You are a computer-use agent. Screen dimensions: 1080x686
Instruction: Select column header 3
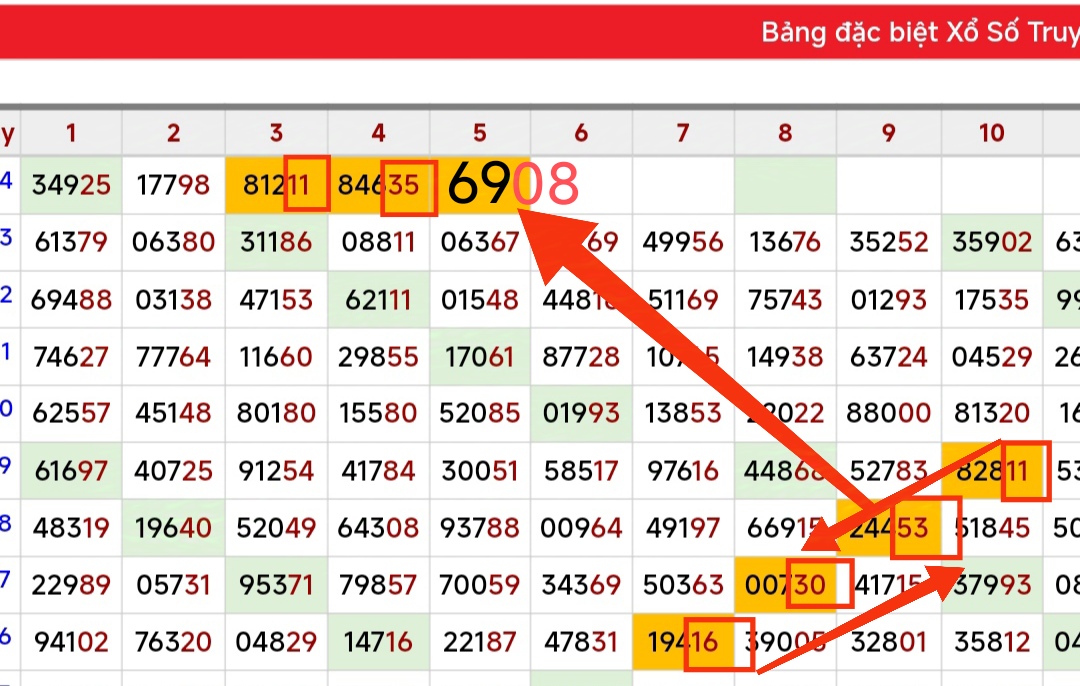276,133
